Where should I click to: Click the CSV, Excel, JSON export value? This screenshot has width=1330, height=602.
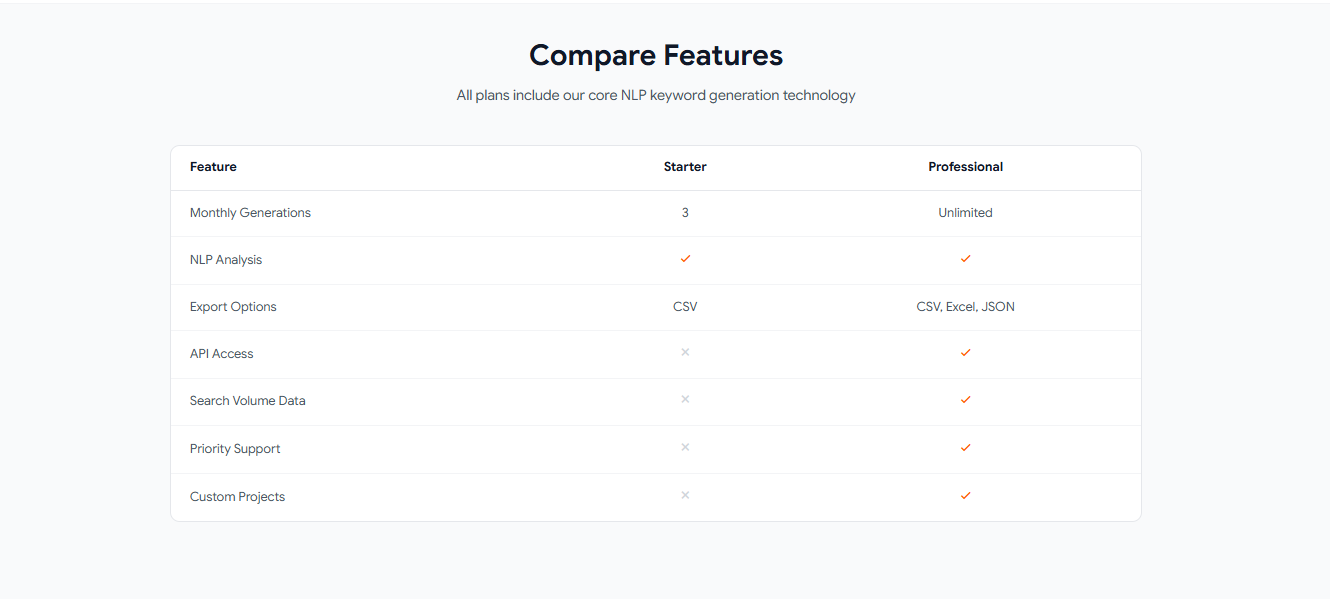[x=965, y=307]
